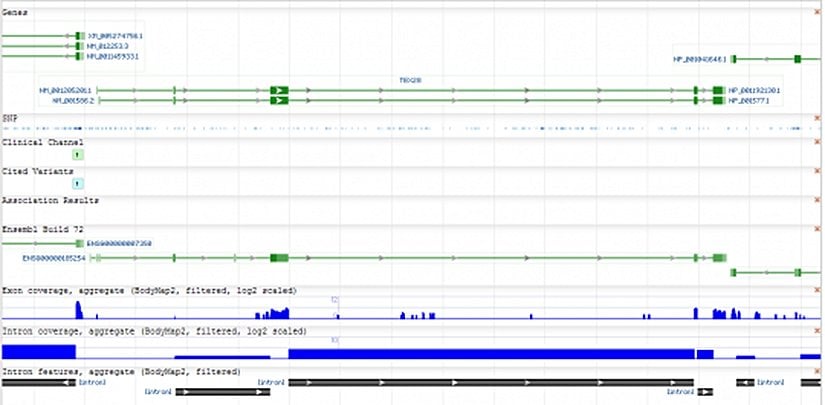Remove the SNP track
825x405 pixels.
(x=817, y=117)
